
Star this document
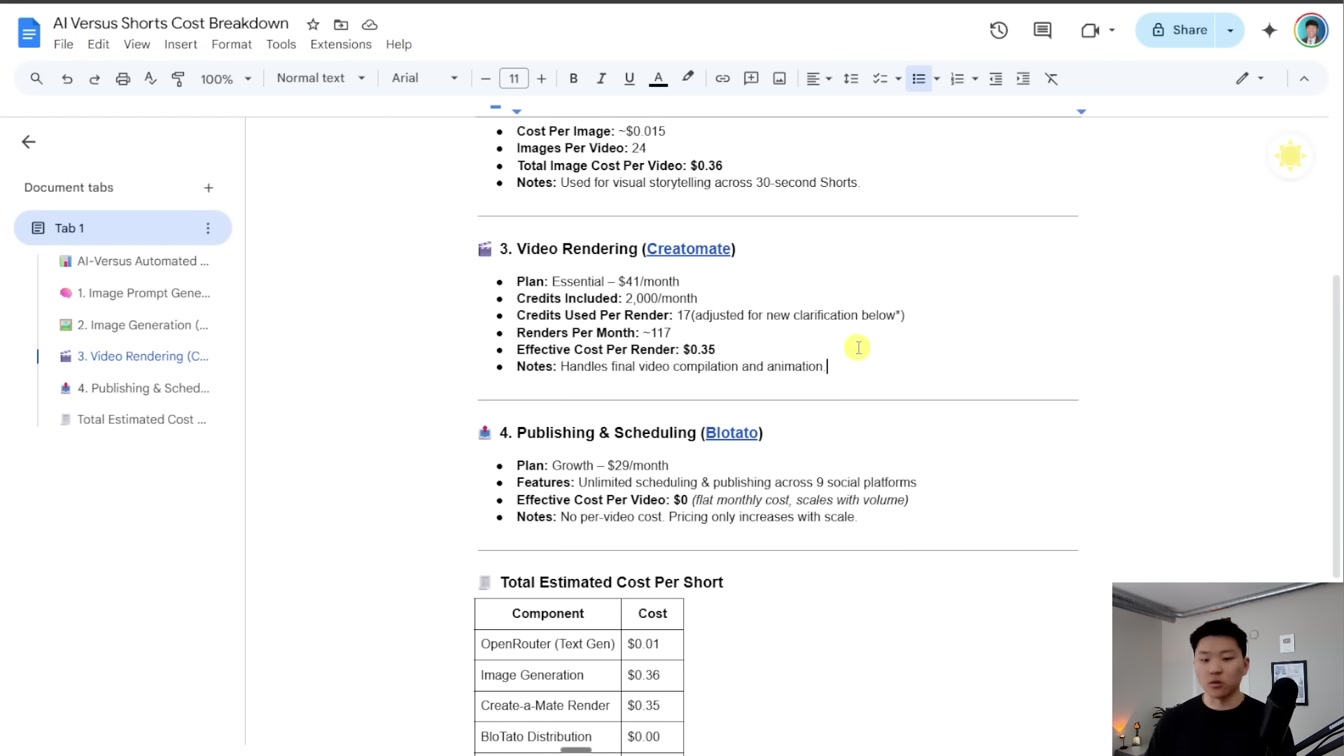(313, 24)
